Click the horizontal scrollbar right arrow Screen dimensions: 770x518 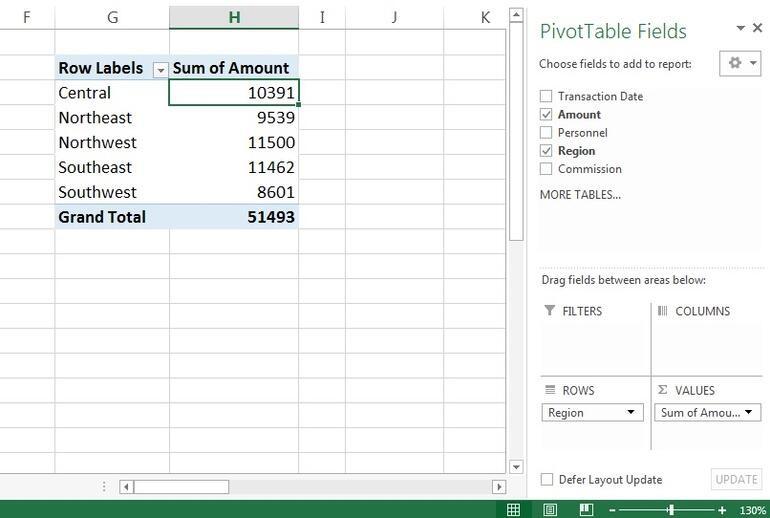(x=499, y=487)
